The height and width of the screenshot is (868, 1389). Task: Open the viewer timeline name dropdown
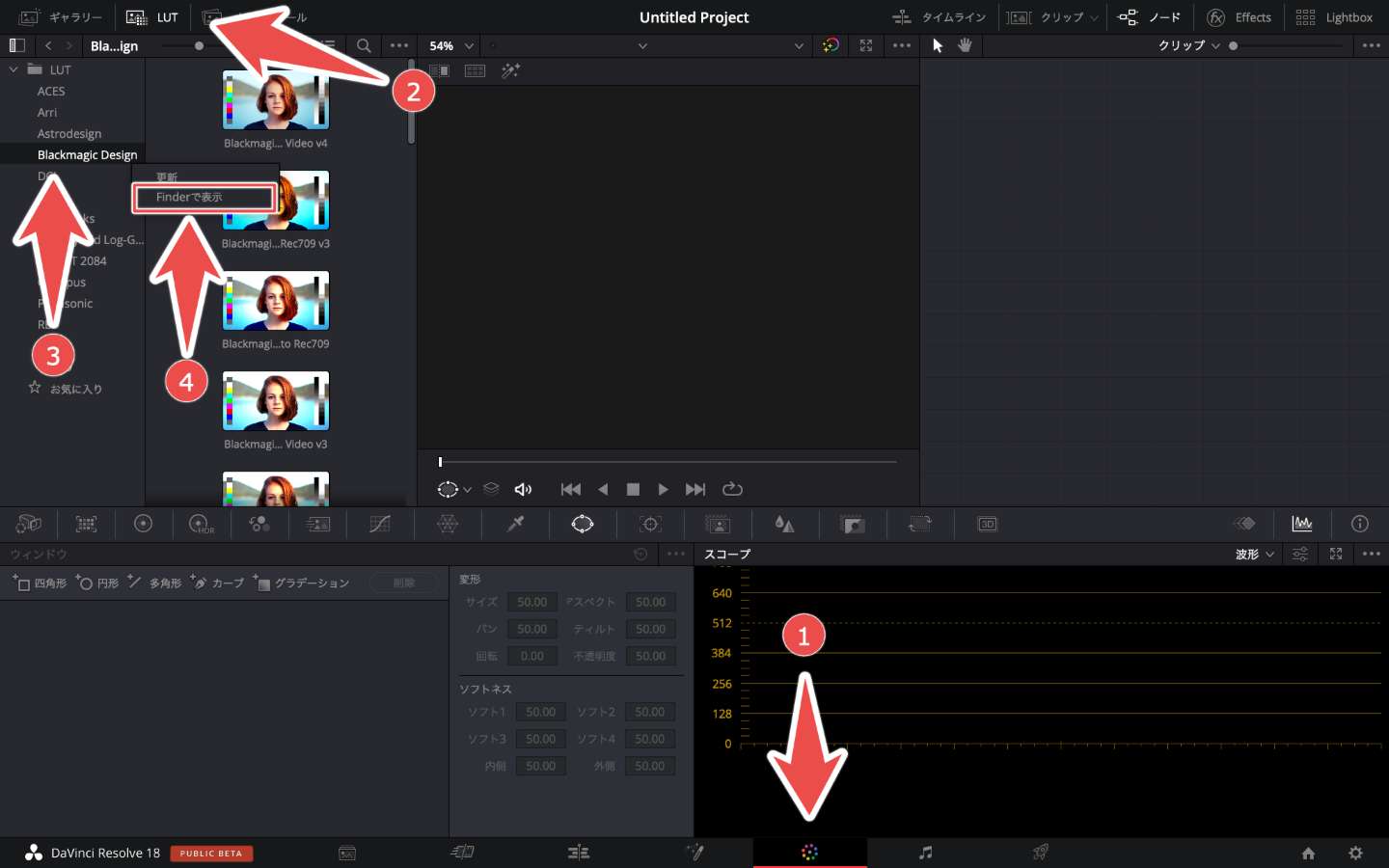pyautogui.click(x=642, y=45)
